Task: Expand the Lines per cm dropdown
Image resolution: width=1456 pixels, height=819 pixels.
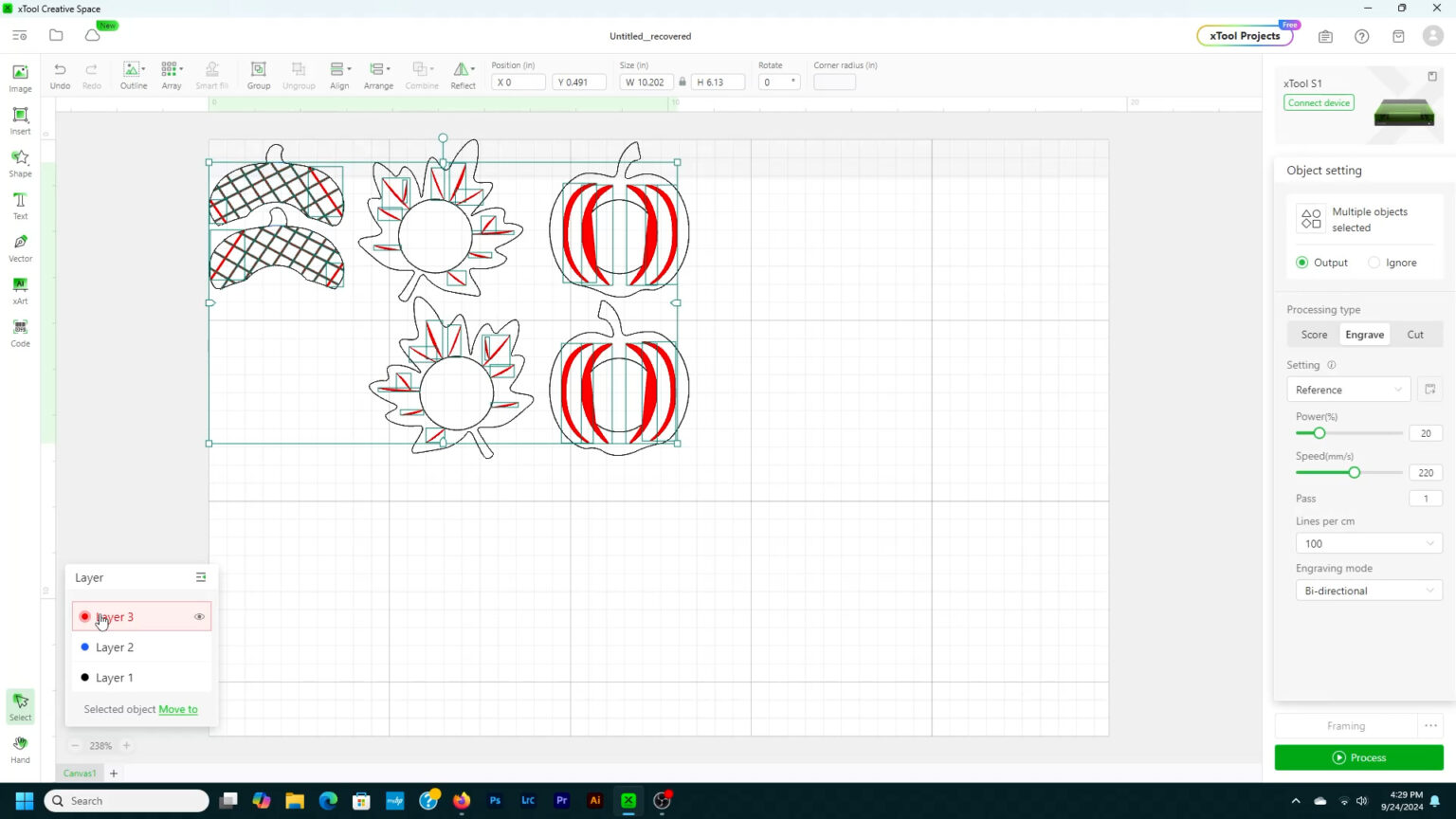Action: [1368, 544]
